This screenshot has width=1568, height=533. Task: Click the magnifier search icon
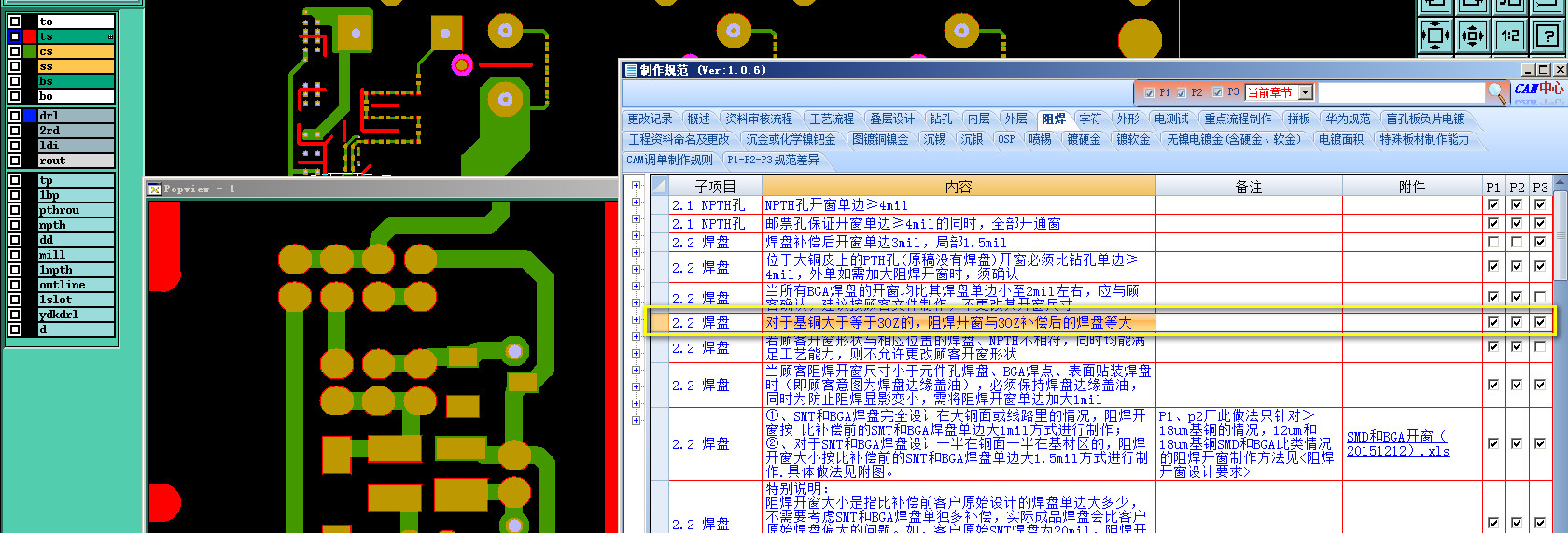tap(1496, 92)
